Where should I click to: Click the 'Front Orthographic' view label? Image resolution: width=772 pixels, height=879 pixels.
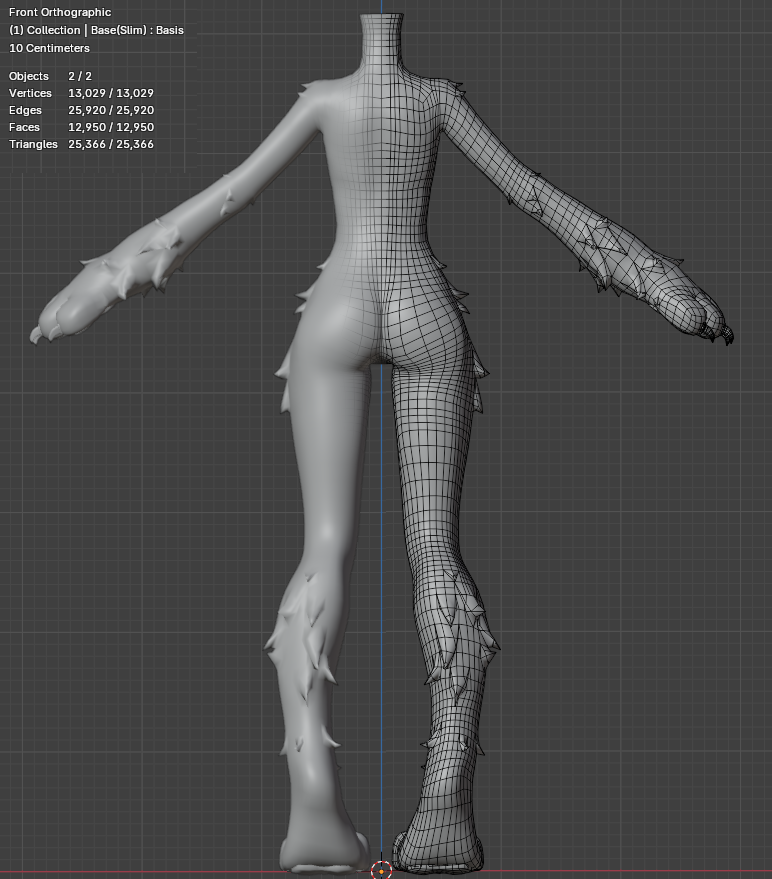click(60, 12)
